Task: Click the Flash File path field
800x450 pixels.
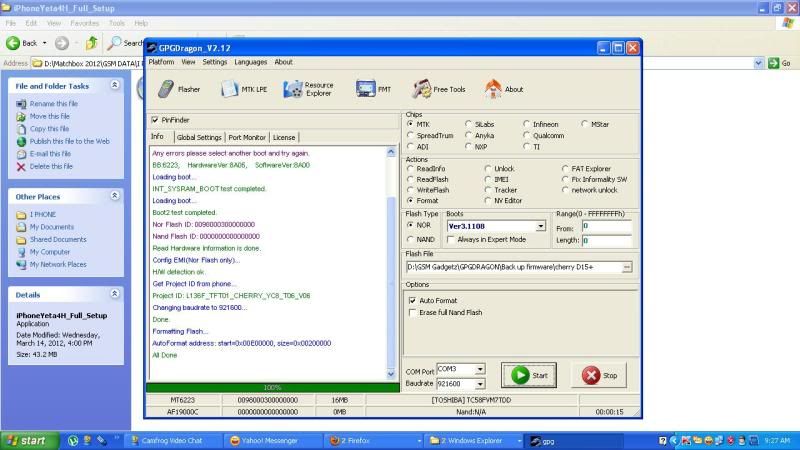Action: point(513,267)
